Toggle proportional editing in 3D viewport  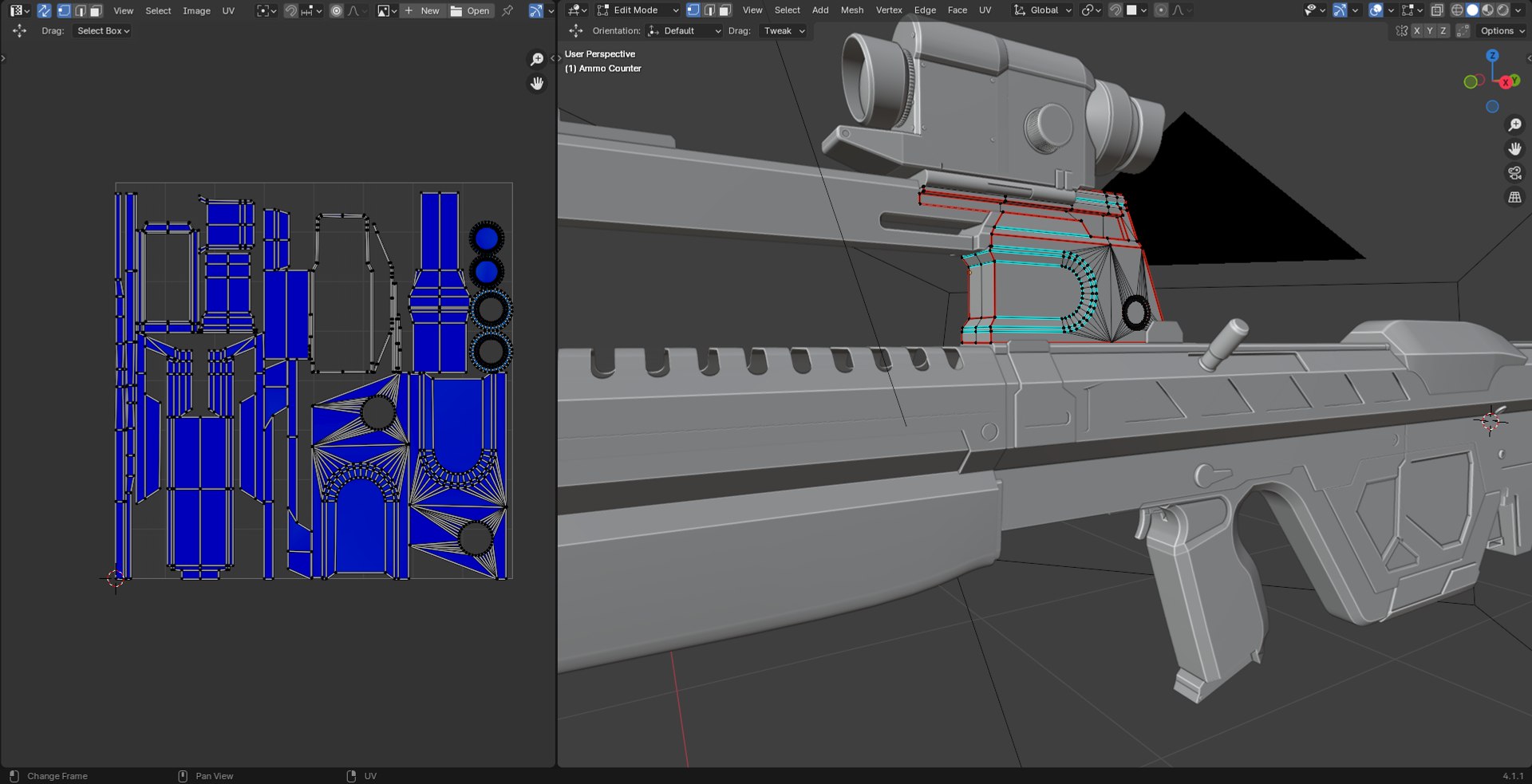point(1161,10)
